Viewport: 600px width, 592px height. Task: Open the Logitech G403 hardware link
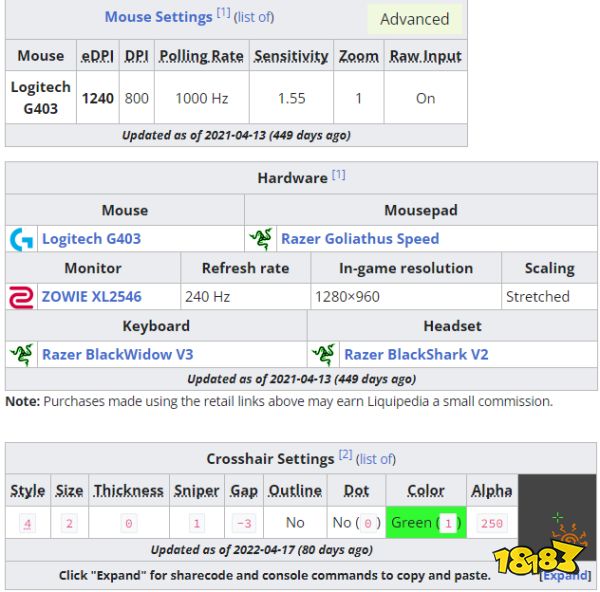91,239
